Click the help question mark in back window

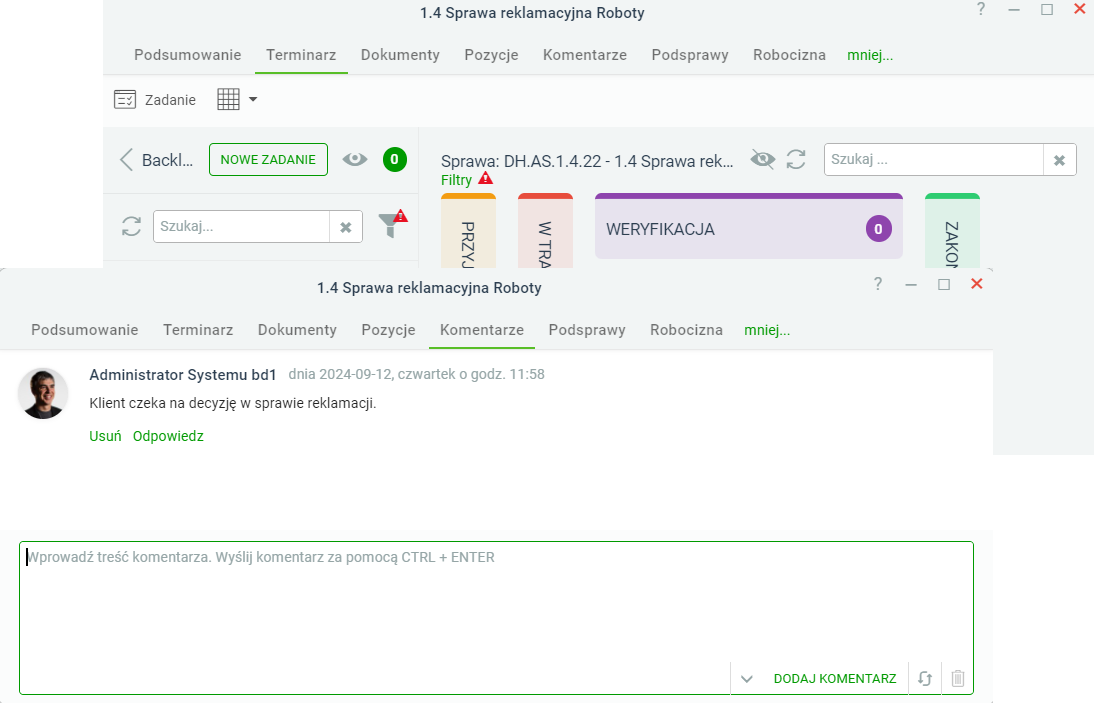tap(981, 9)
